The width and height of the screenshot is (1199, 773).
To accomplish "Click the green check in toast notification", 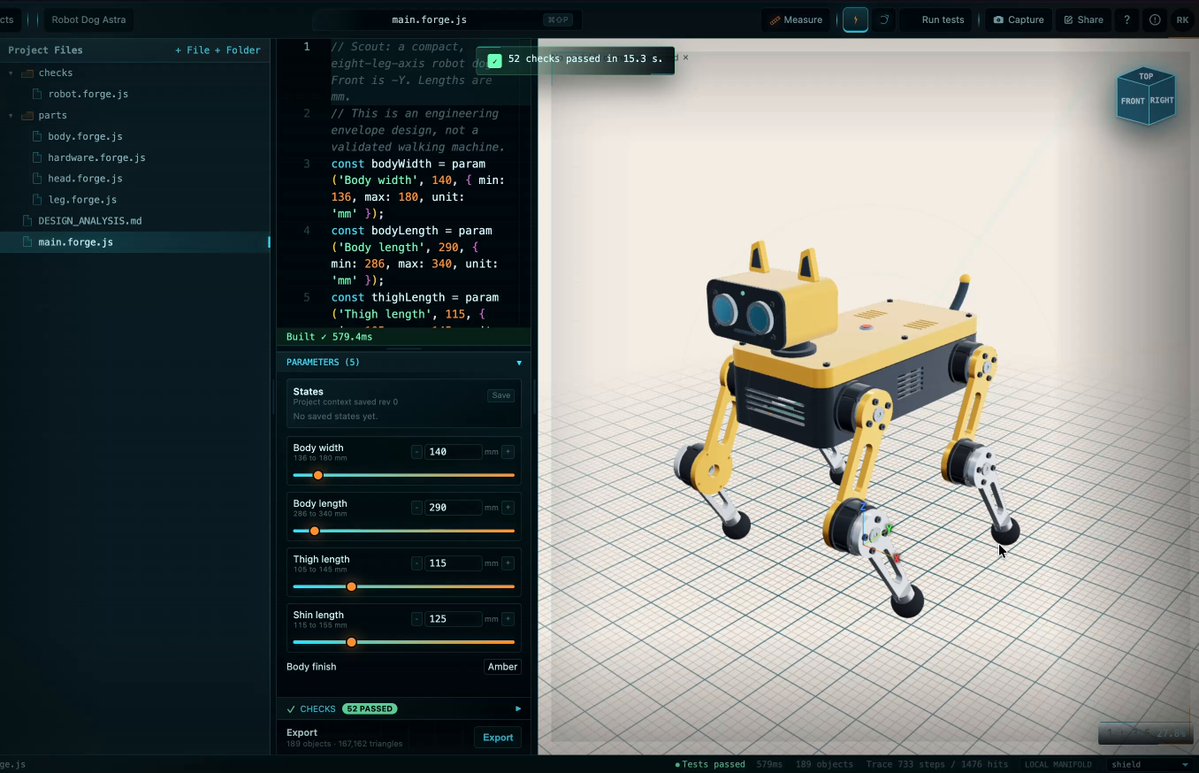I will click(x=495, y=60).
